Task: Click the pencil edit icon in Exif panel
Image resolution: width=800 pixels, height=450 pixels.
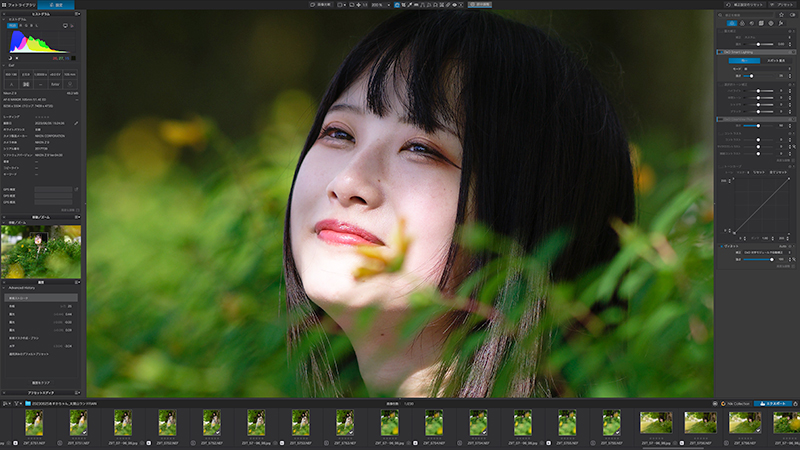Action: (x=76, y=123)
